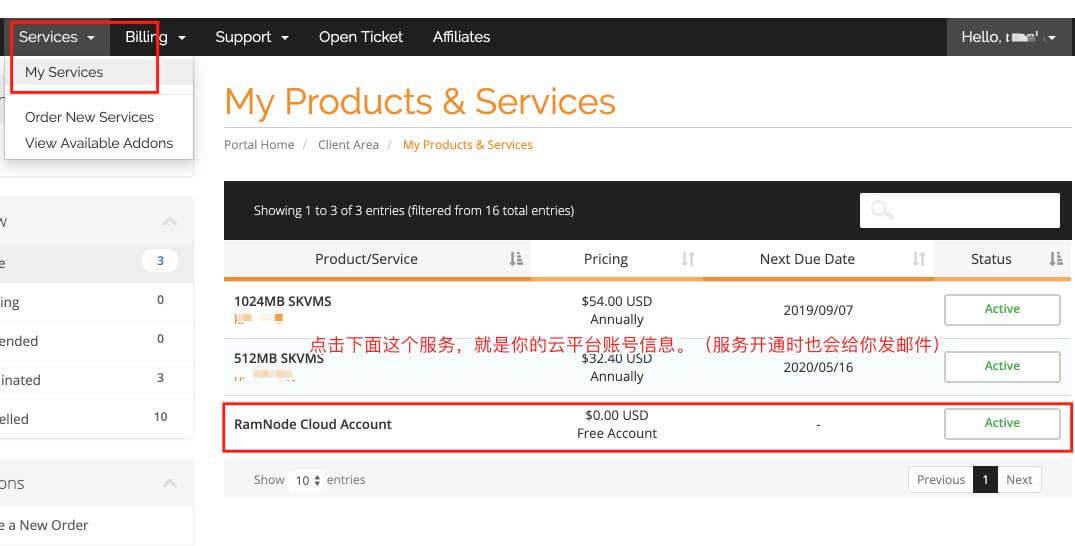
Task: Sort table by Status column icon
Action: click(1056, 259)
